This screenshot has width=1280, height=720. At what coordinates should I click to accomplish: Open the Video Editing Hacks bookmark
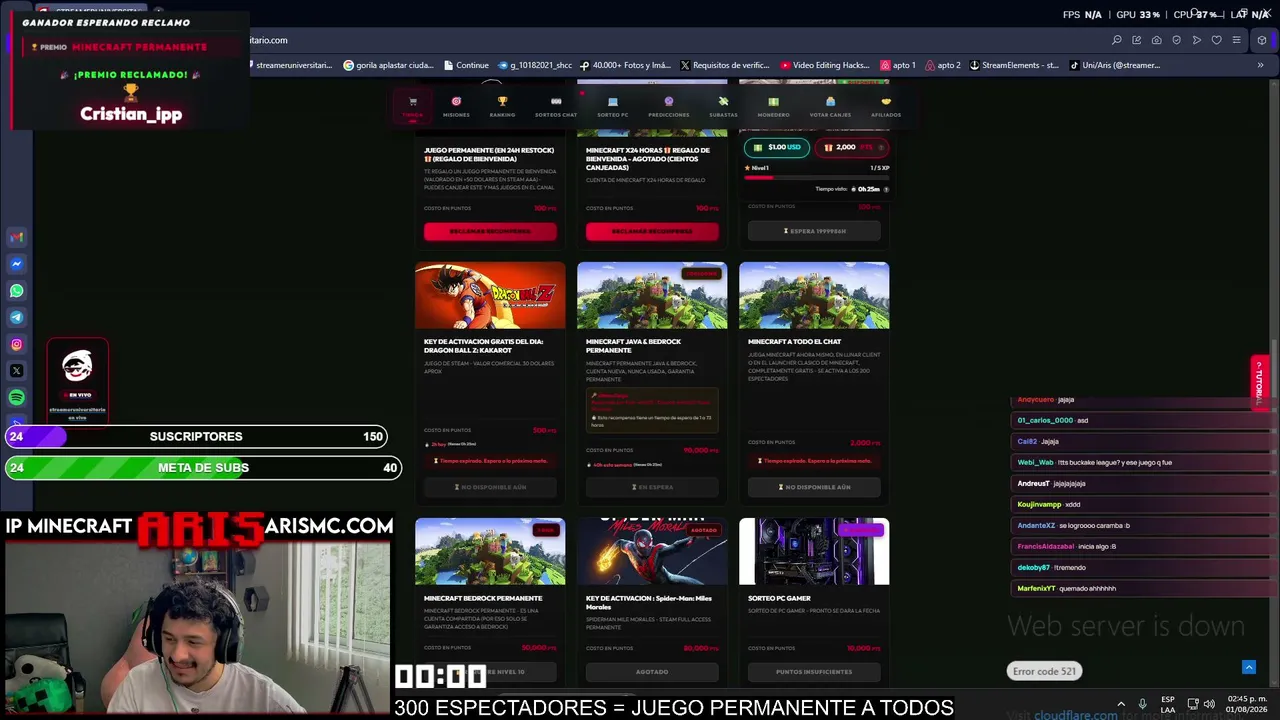coord(825,65)
